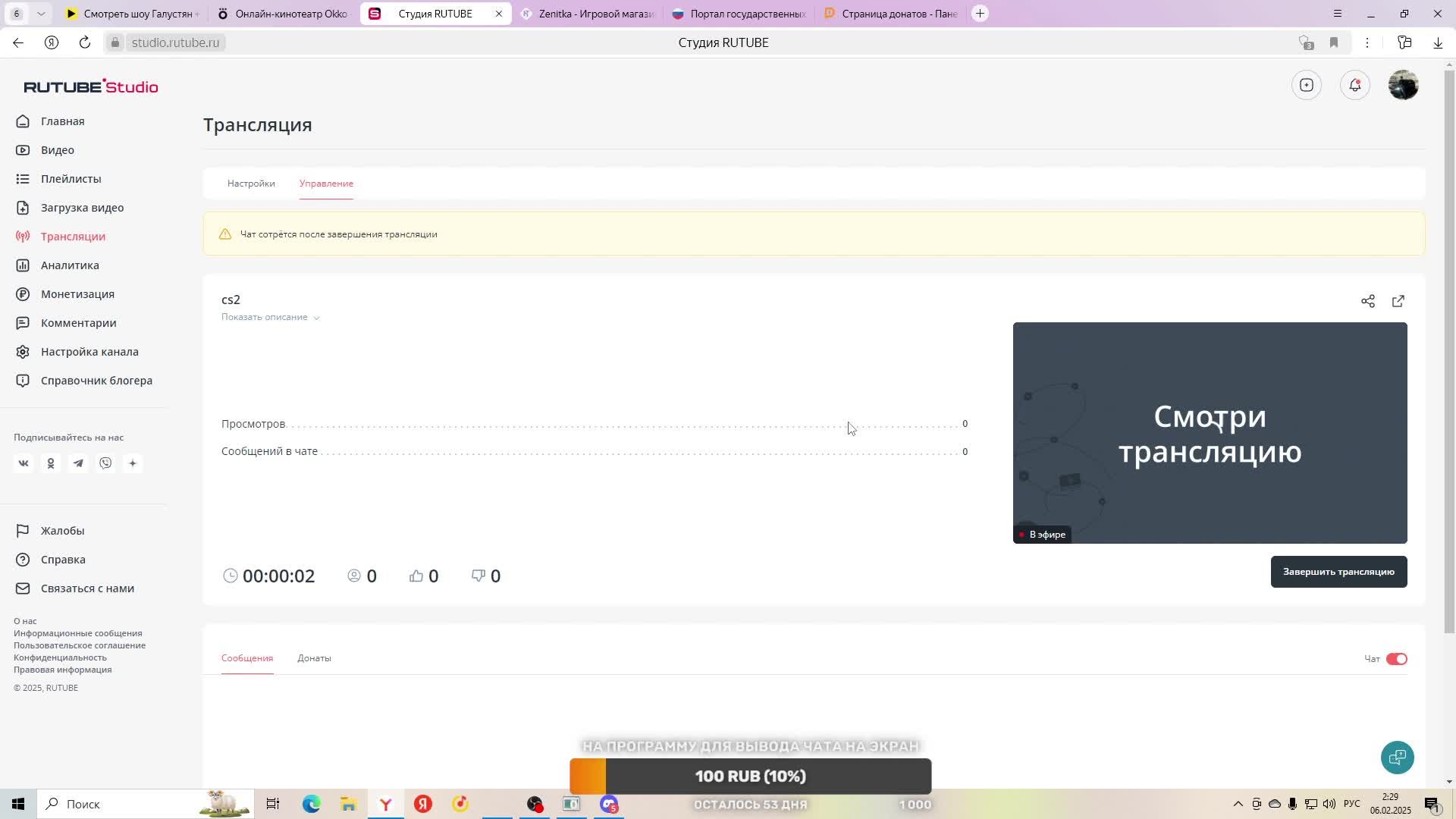1456x819 pixels.
Task: Open Microsoft Edge from taskbar
Action: pyautogui.click(x=311, y=804)
